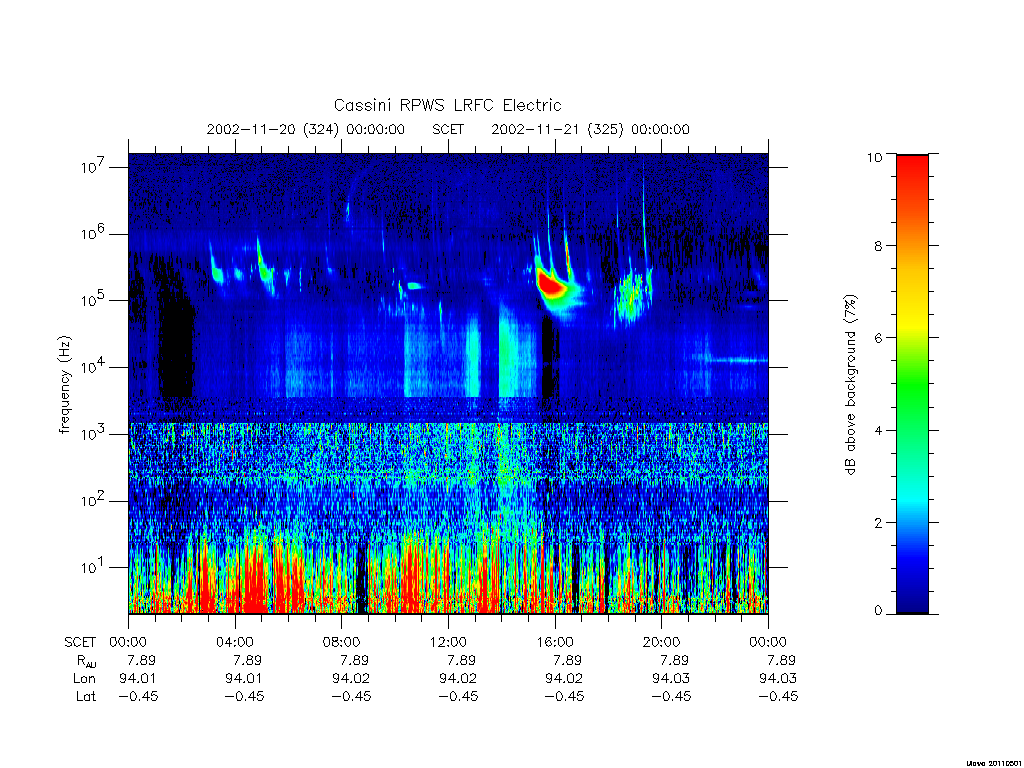Click the 10^3 frequency tick label
The width and height of the screenshot is (1024, 768).
point(94,434)
